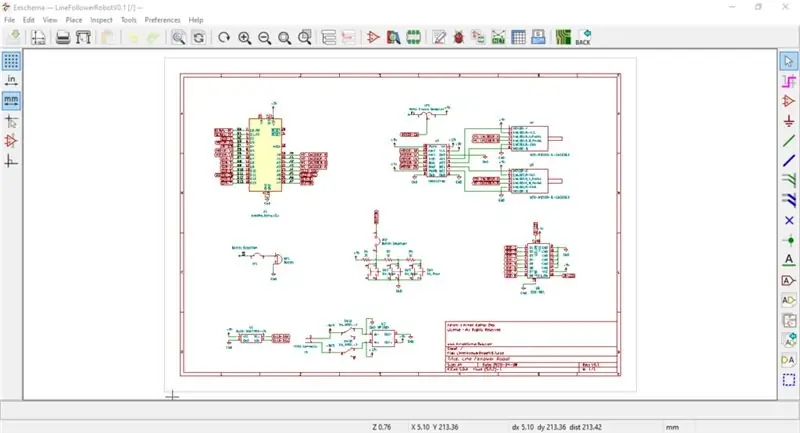
Task: Select the Place wire tool
Action: click(x=789, y=140)
